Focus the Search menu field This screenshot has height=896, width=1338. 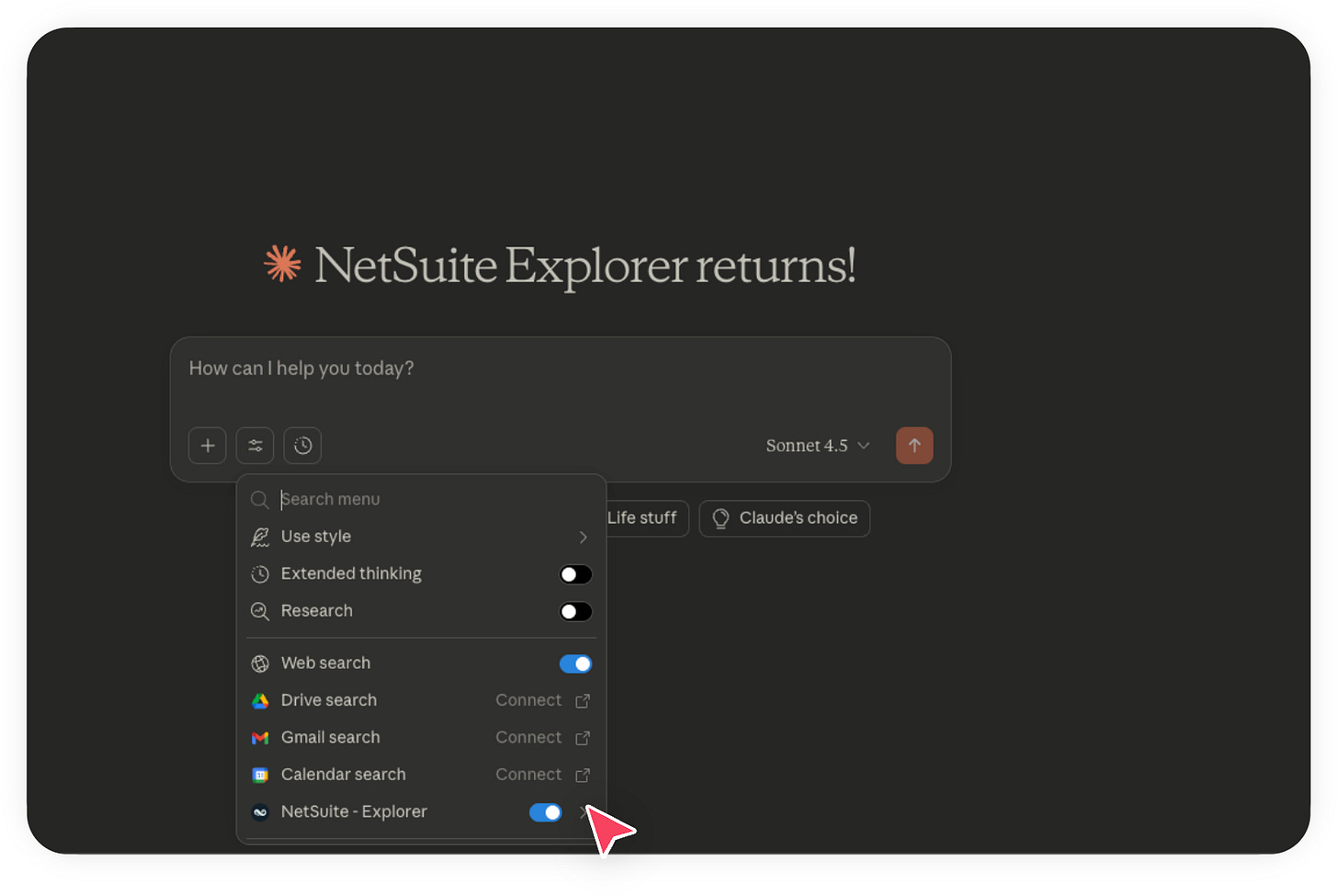coord(421,499)
